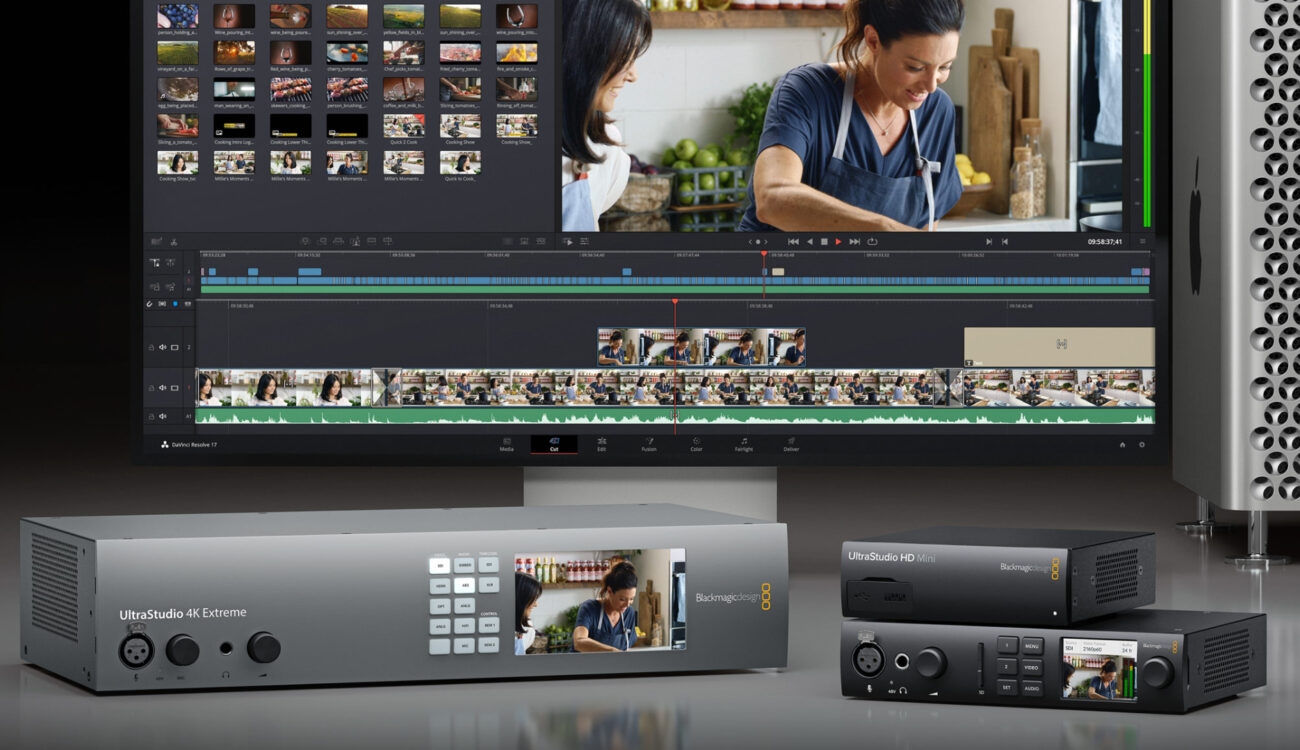The height and width of the screenshot is (750, 1300).
Task: Click the red play button in viewer
Action: (x=838, y=241)
